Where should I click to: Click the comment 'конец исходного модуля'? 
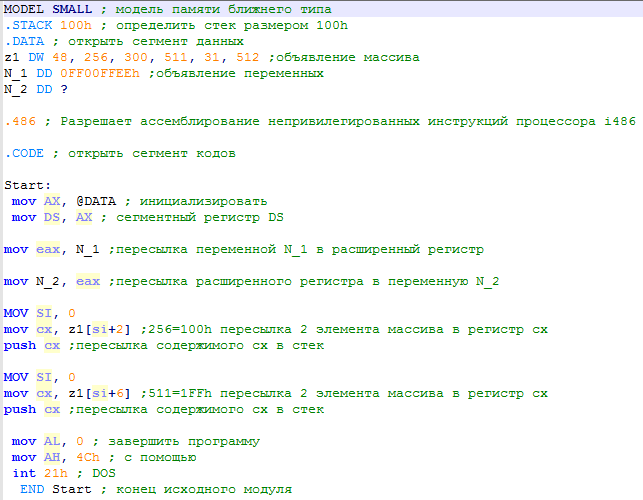tap(204, 489)
